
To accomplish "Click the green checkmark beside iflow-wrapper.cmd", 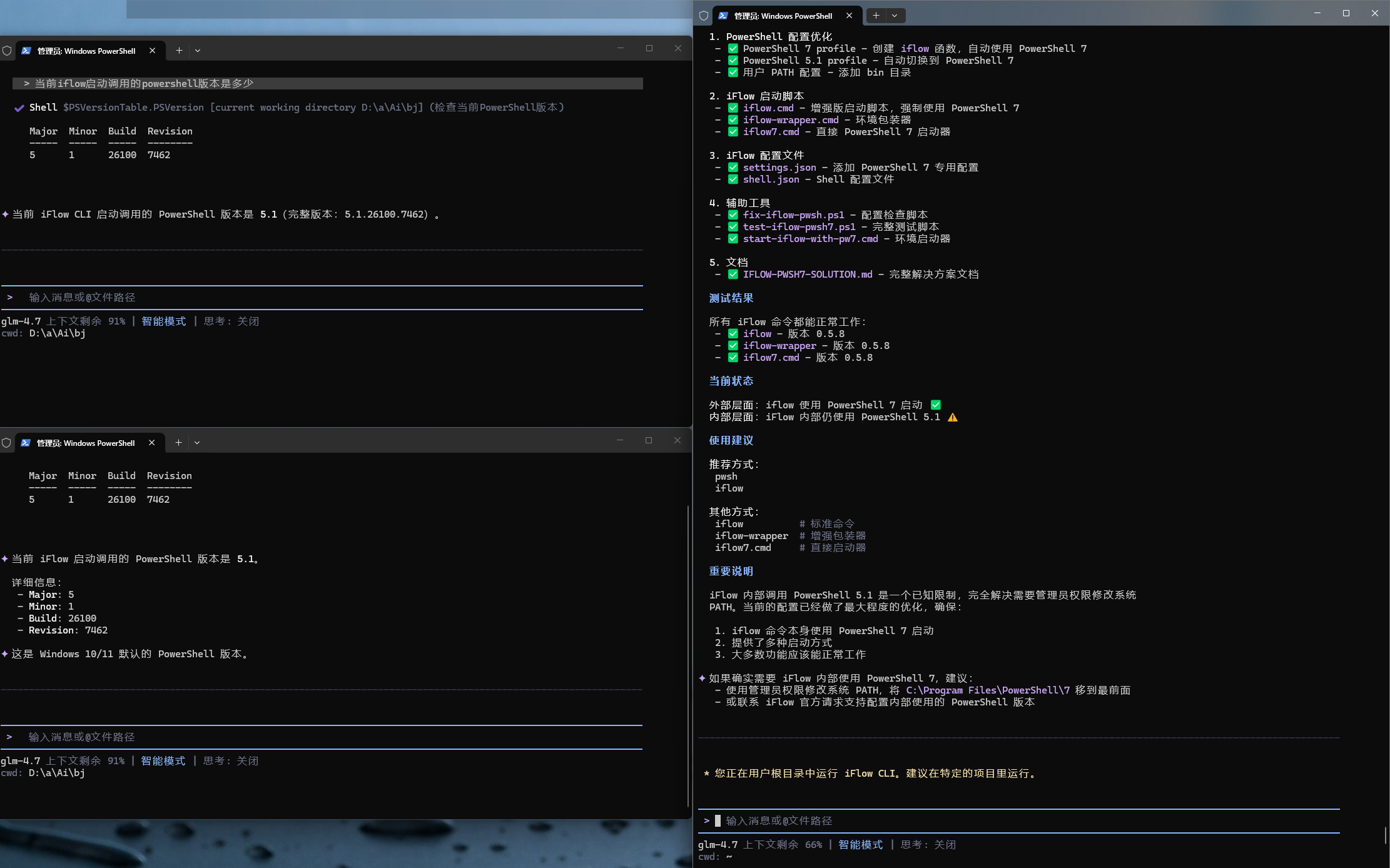I will pos(733,120).
